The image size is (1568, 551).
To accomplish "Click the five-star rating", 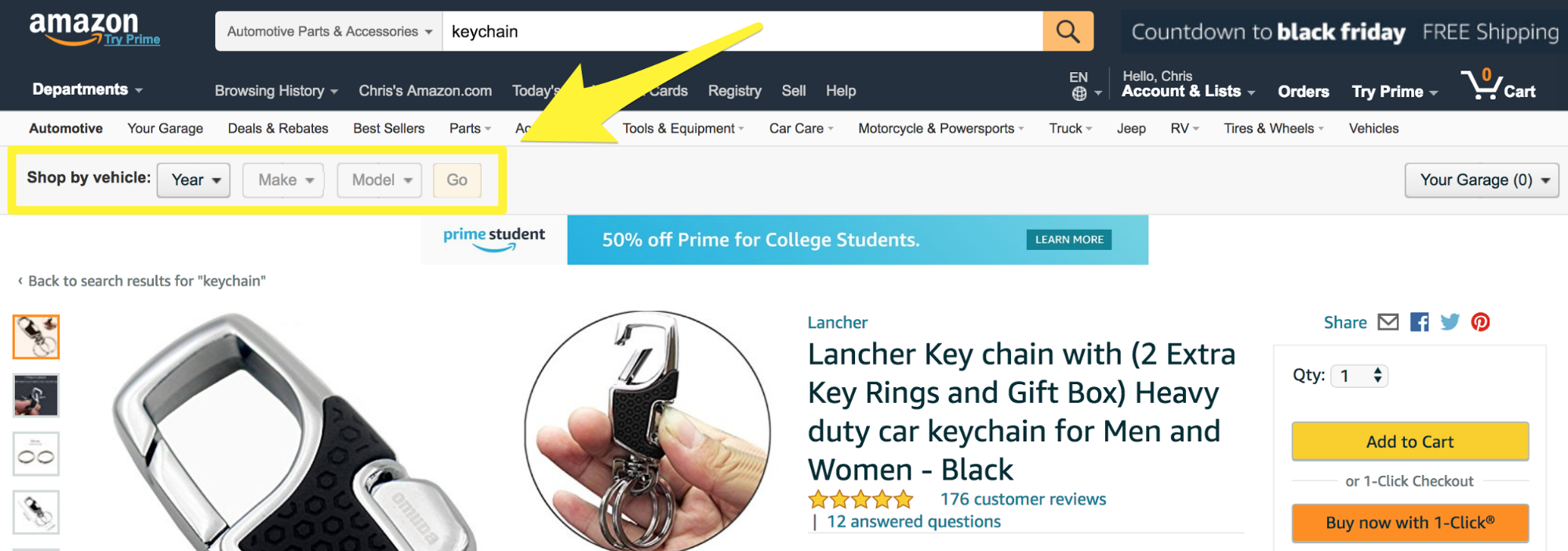I will (860, 499).
